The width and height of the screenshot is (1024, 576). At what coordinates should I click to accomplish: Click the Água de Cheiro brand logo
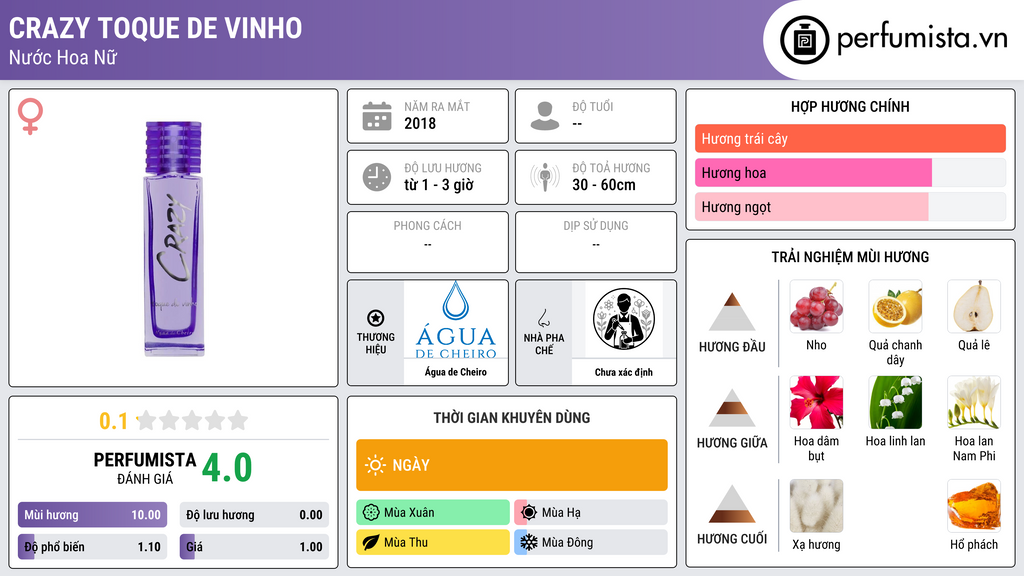point(456,320)
